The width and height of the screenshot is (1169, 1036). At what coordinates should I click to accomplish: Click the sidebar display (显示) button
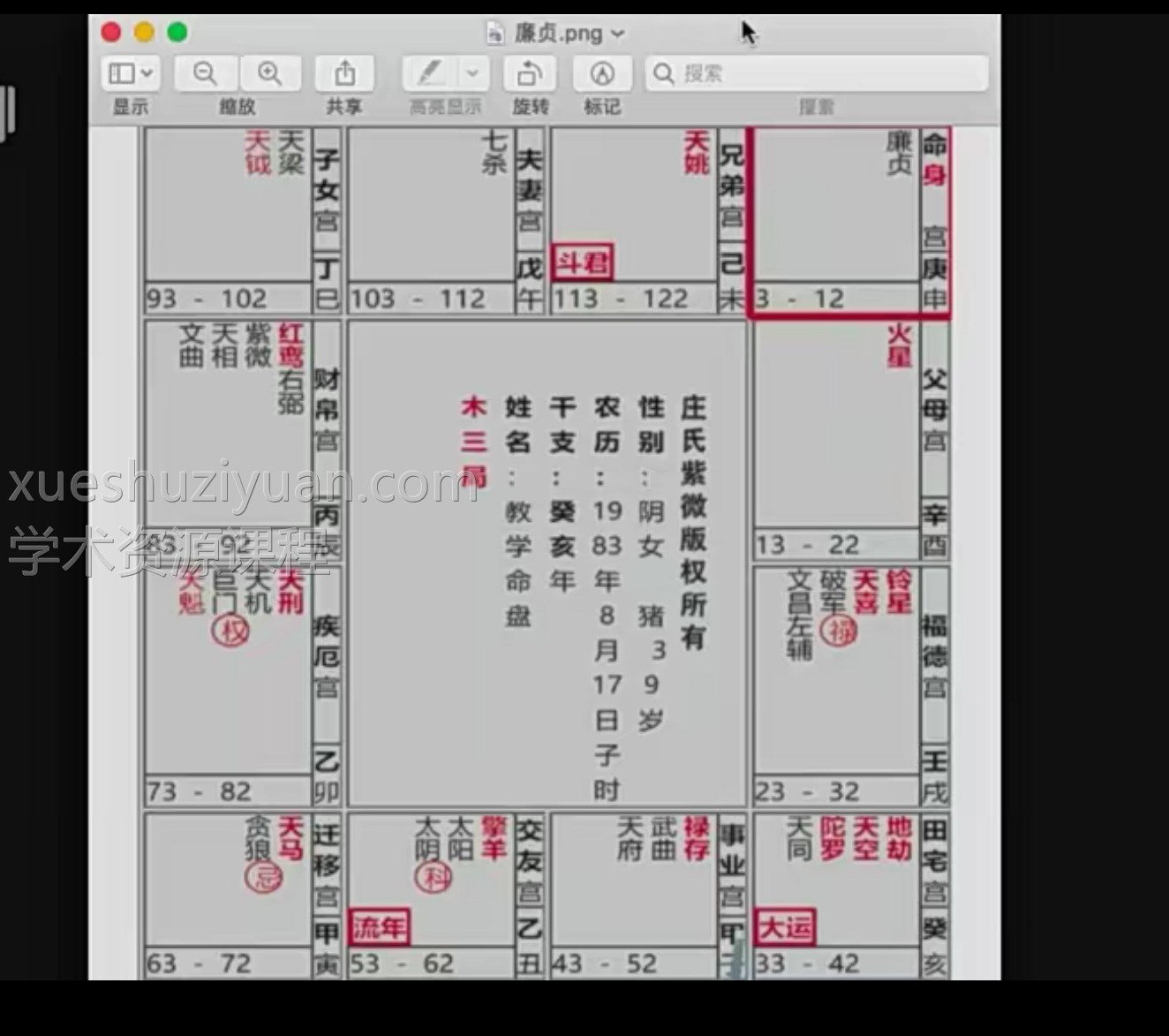click(x=122, y=73)
